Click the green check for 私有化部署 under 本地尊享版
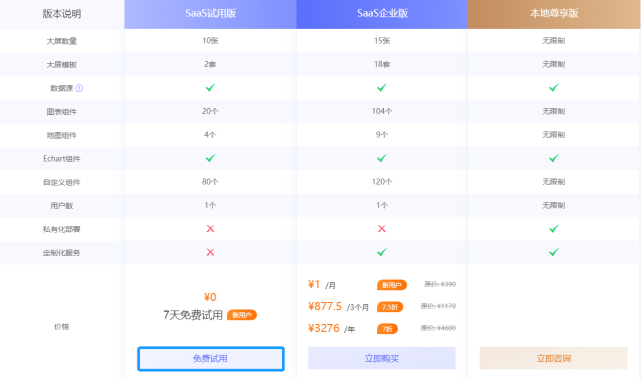Viewport: 641px width, 379px height. pyautogui.click(x=554, y=229)
